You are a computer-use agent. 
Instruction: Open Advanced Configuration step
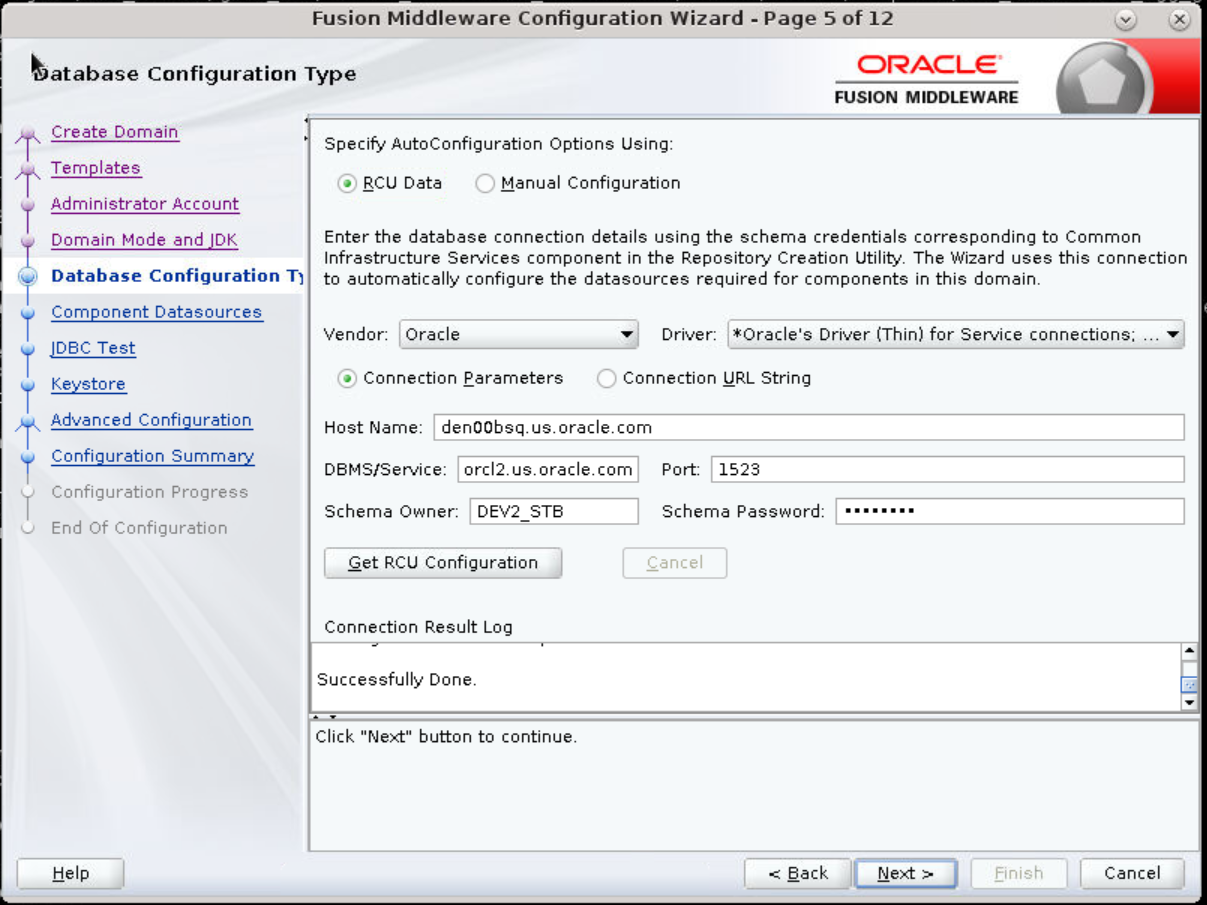coord(151,420)
